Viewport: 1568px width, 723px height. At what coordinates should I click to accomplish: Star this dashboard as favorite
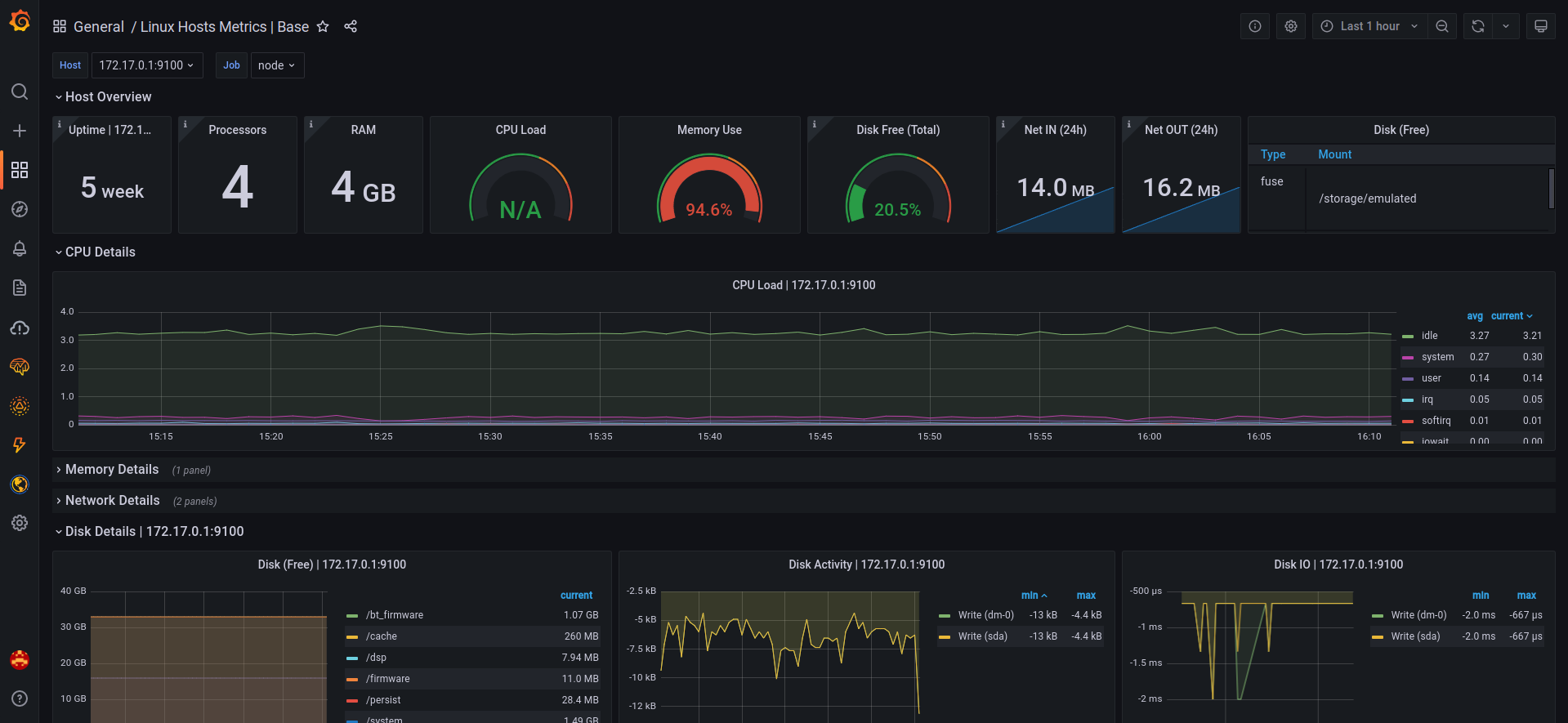pos(323,26)
